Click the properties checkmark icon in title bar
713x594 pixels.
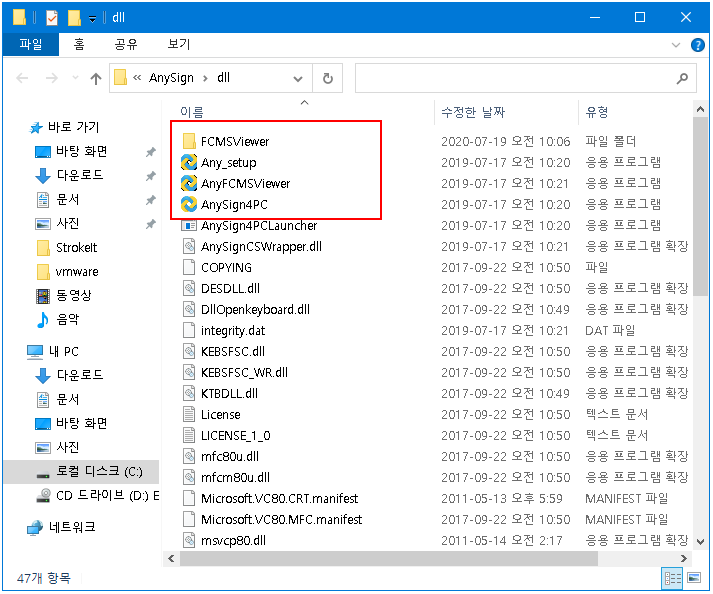[52, 18]
